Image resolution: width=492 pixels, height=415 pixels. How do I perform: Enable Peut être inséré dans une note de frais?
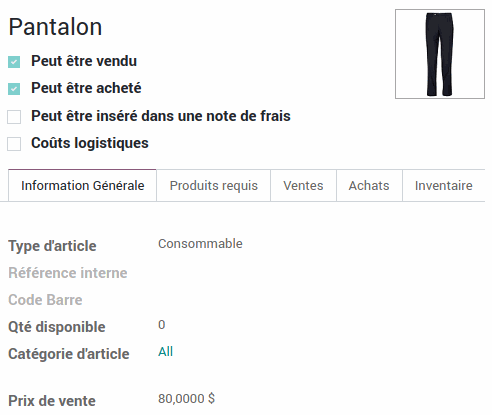(x=14, y=117)
